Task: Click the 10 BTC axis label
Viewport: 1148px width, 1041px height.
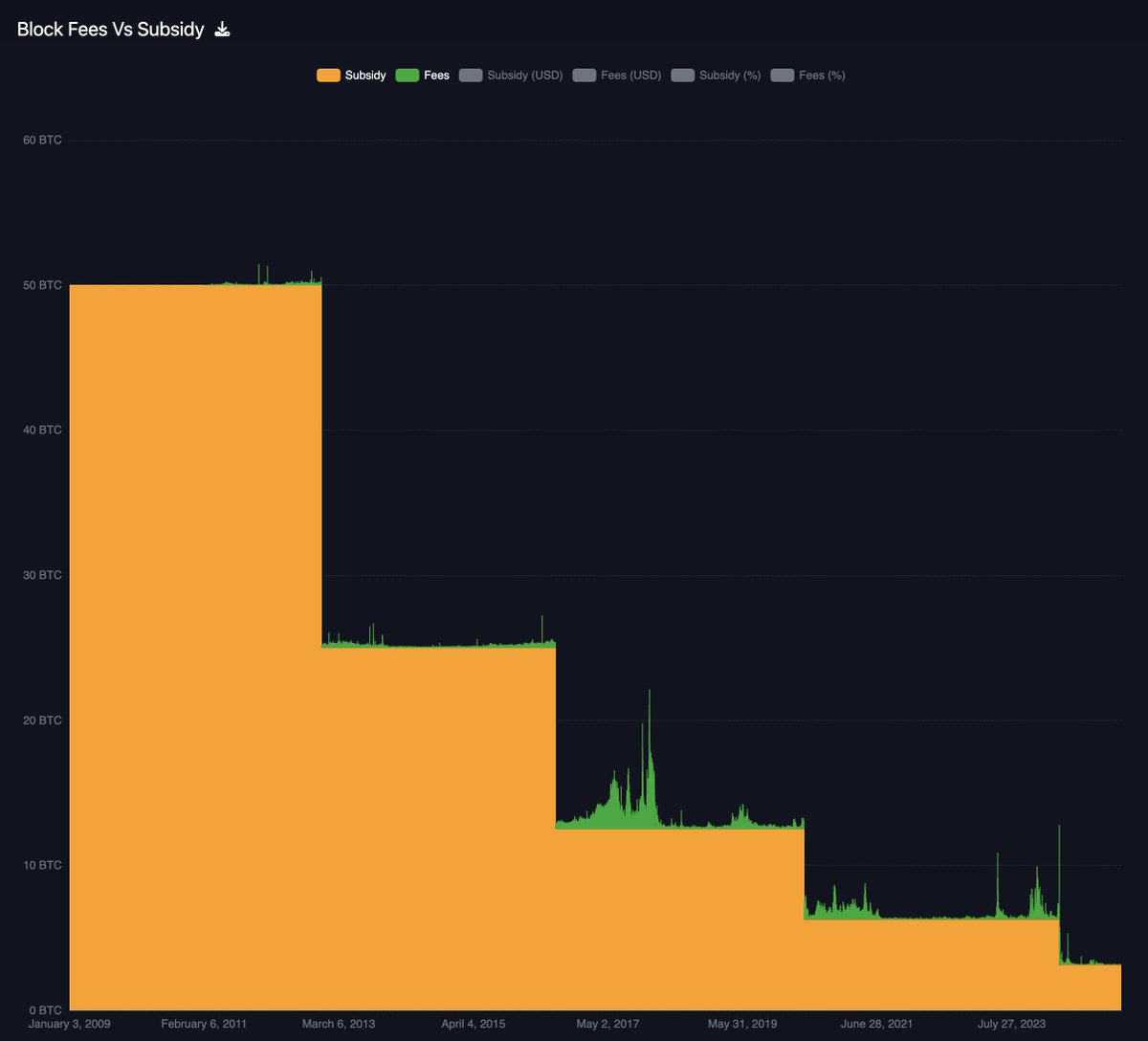Action: coord(42,865)
